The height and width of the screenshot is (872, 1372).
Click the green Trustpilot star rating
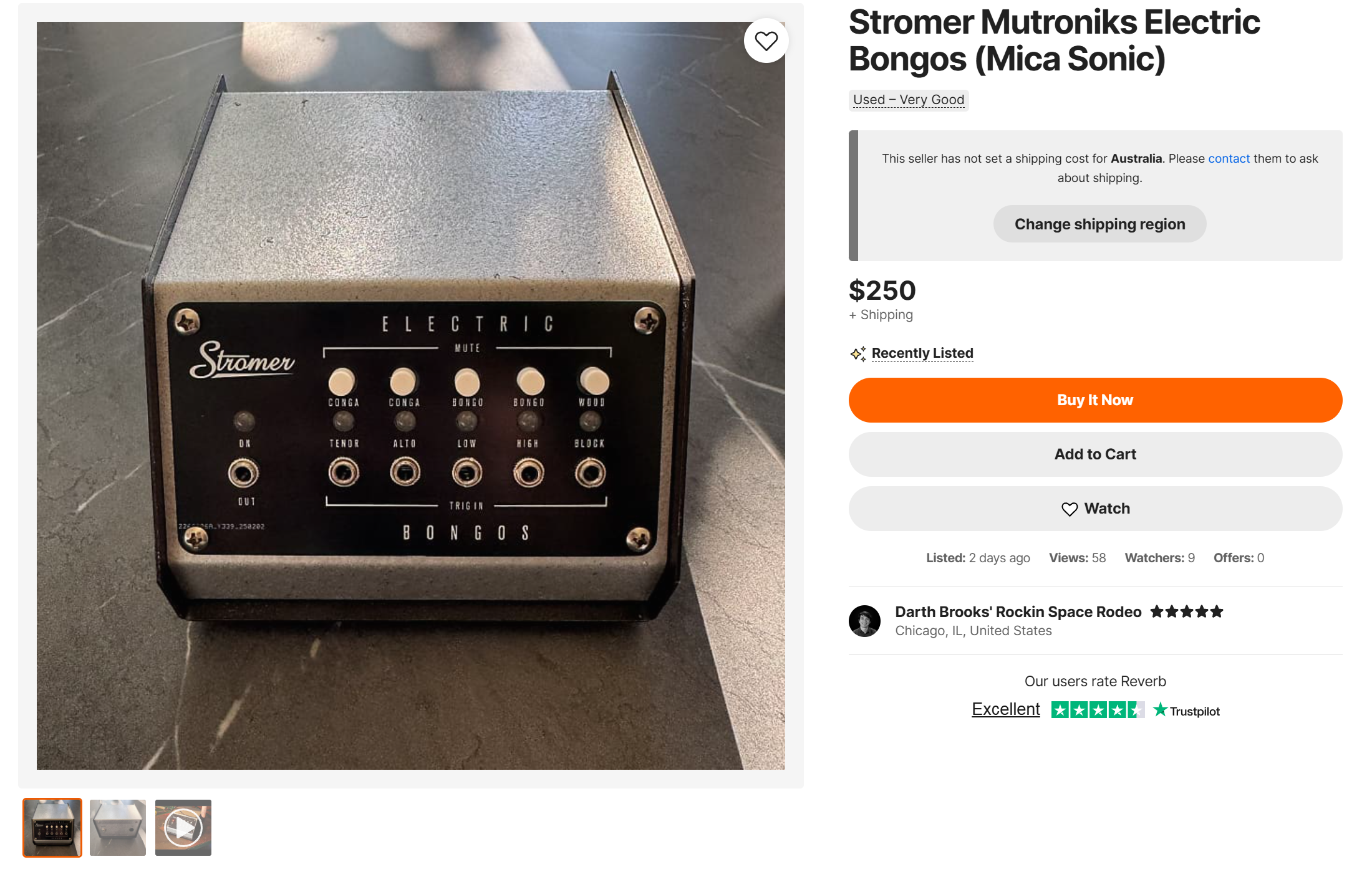pos(1098,710)
